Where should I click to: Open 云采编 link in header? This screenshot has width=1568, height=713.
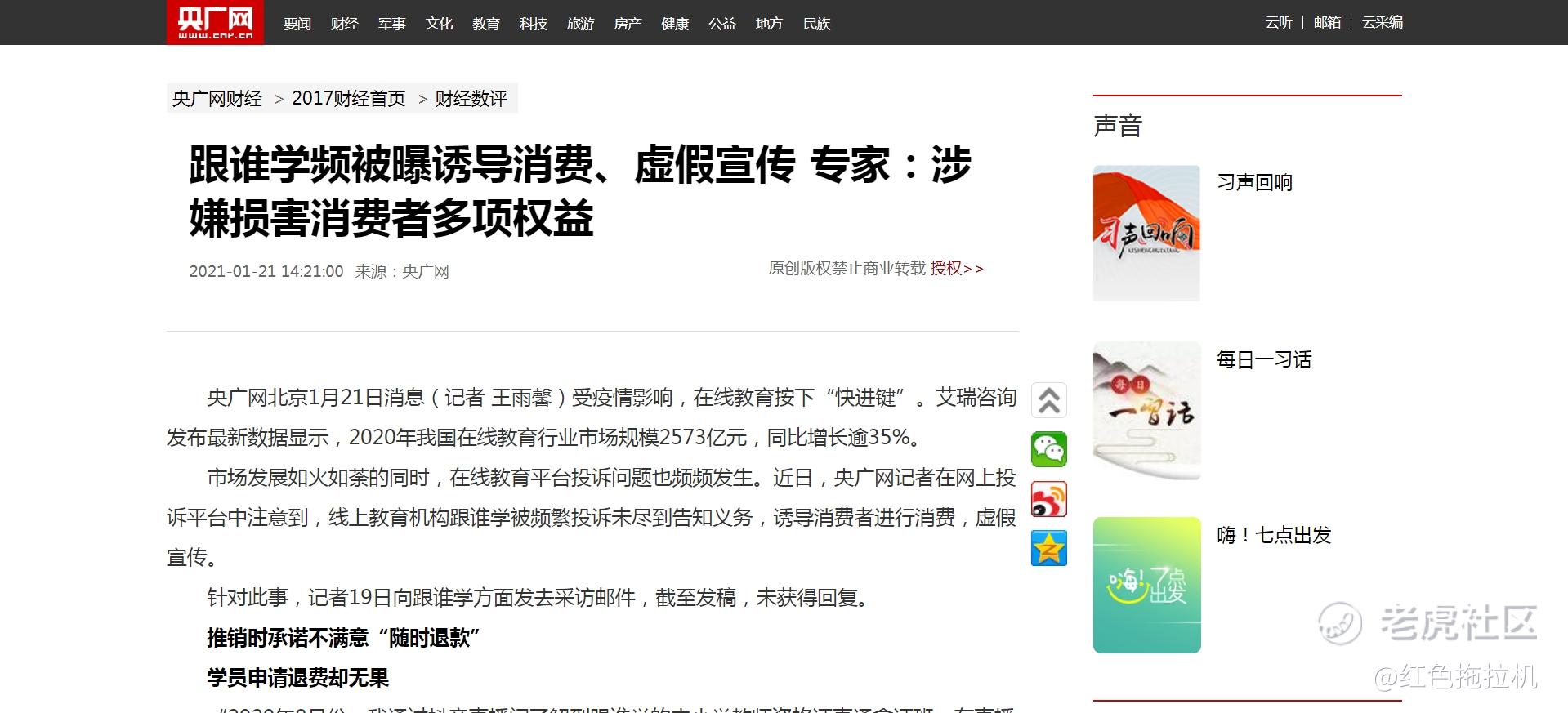coord(1383,22)
